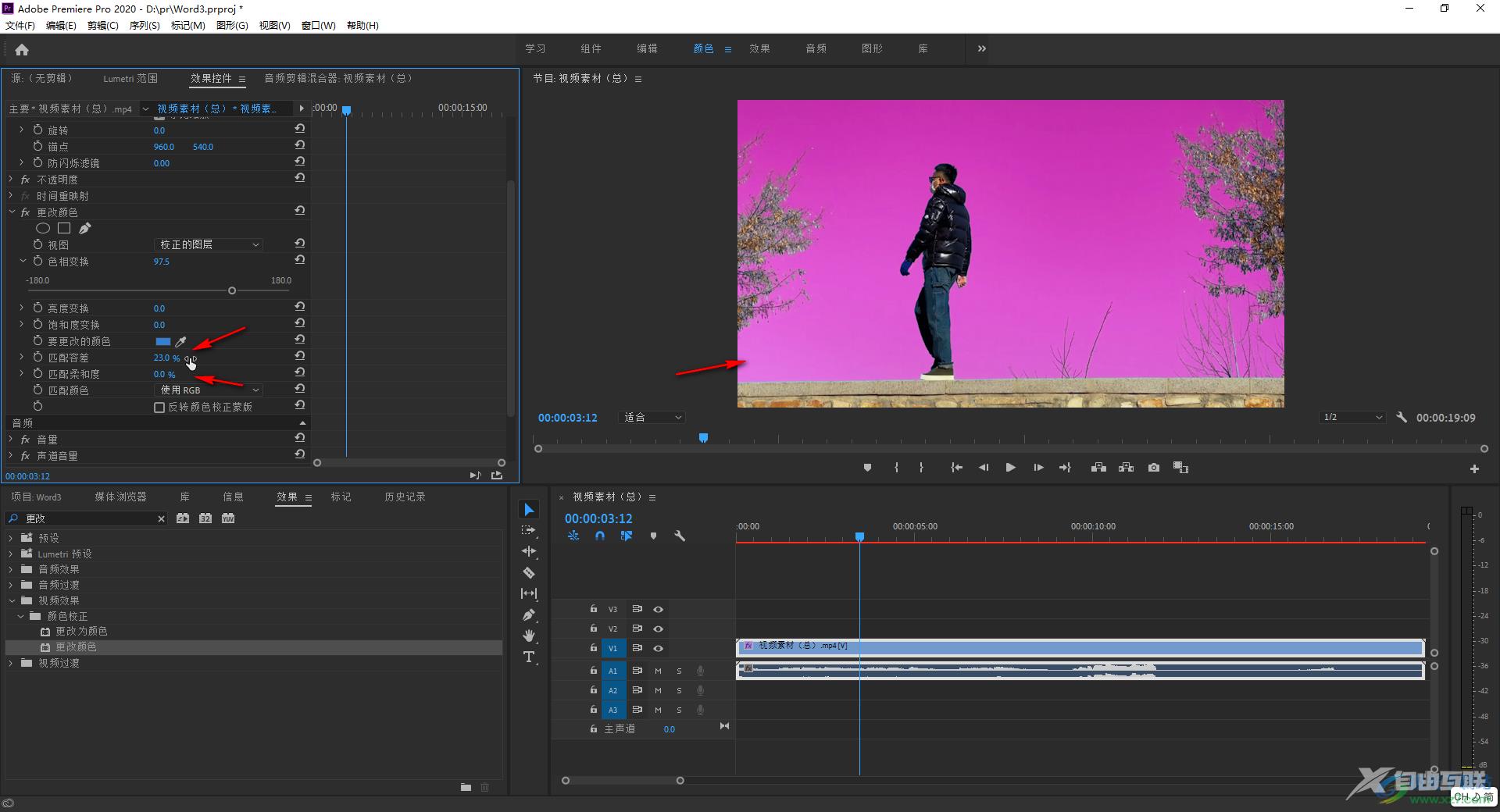Select the 更改为颜色 effect

81,631
